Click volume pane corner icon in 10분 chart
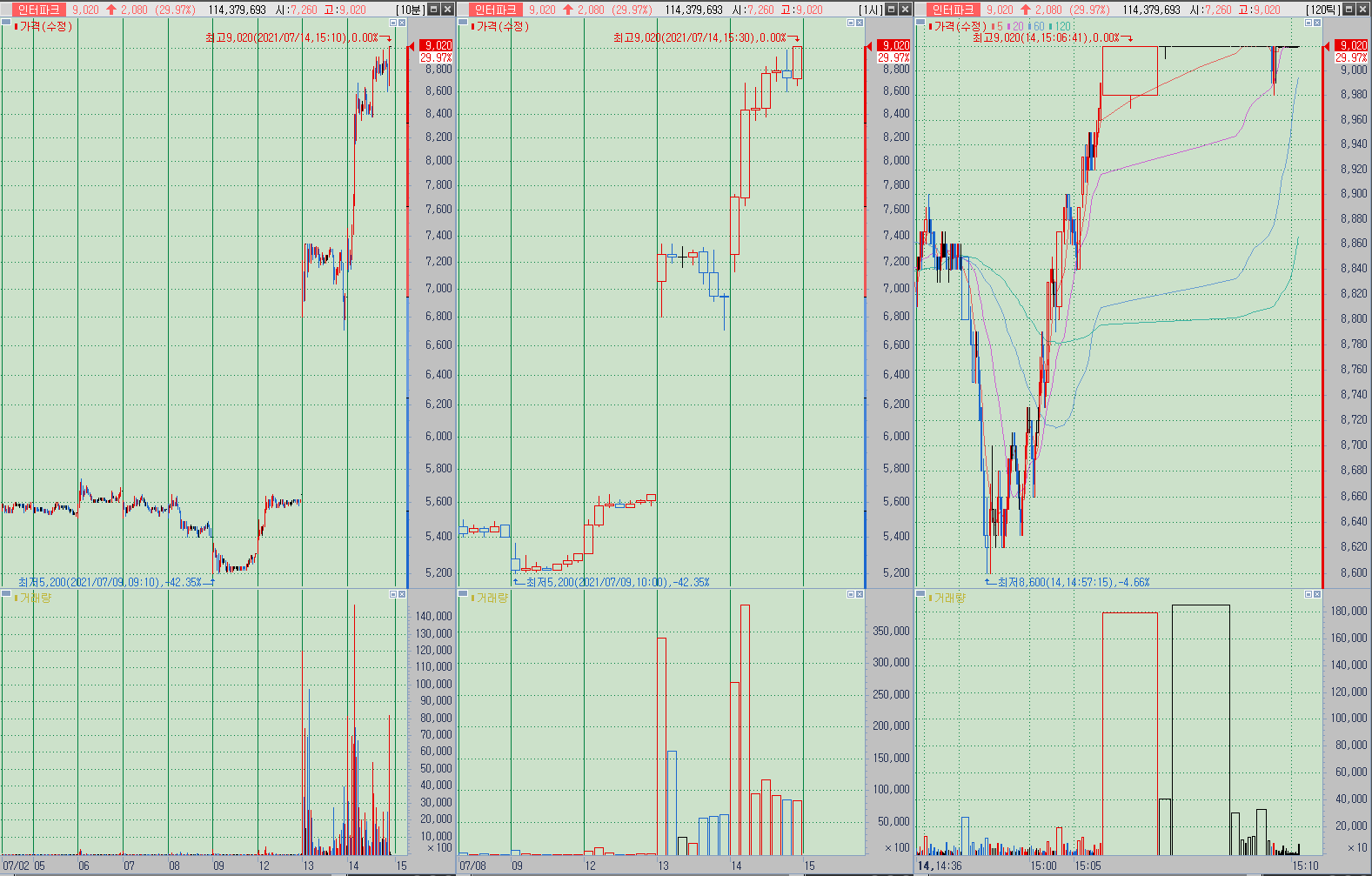 click(x=5, y=594)
